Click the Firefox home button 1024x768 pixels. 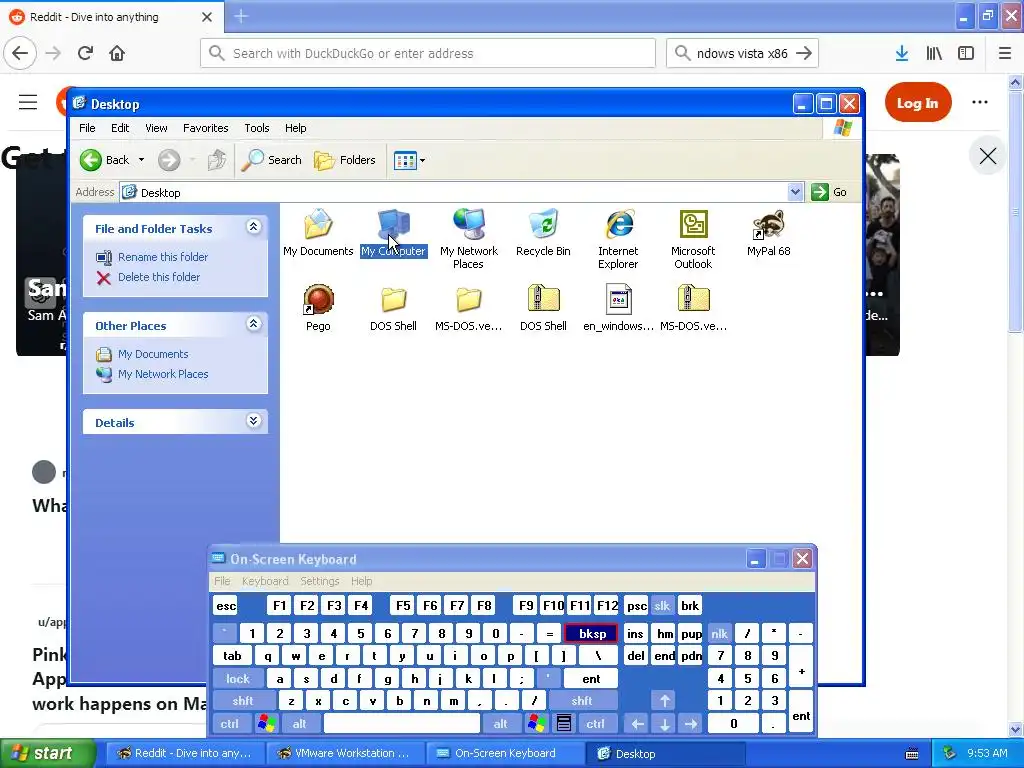click(x=117, y=53)
